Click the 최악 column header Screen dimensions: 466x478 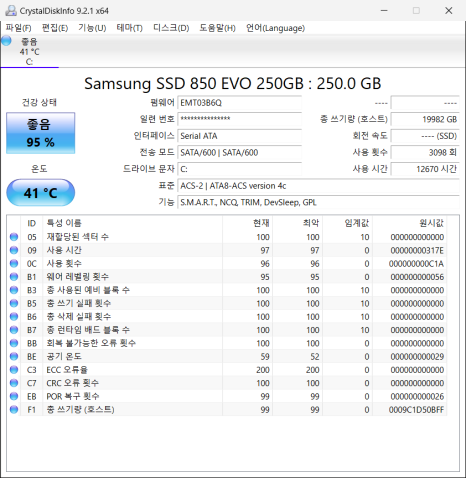[298, 223]
